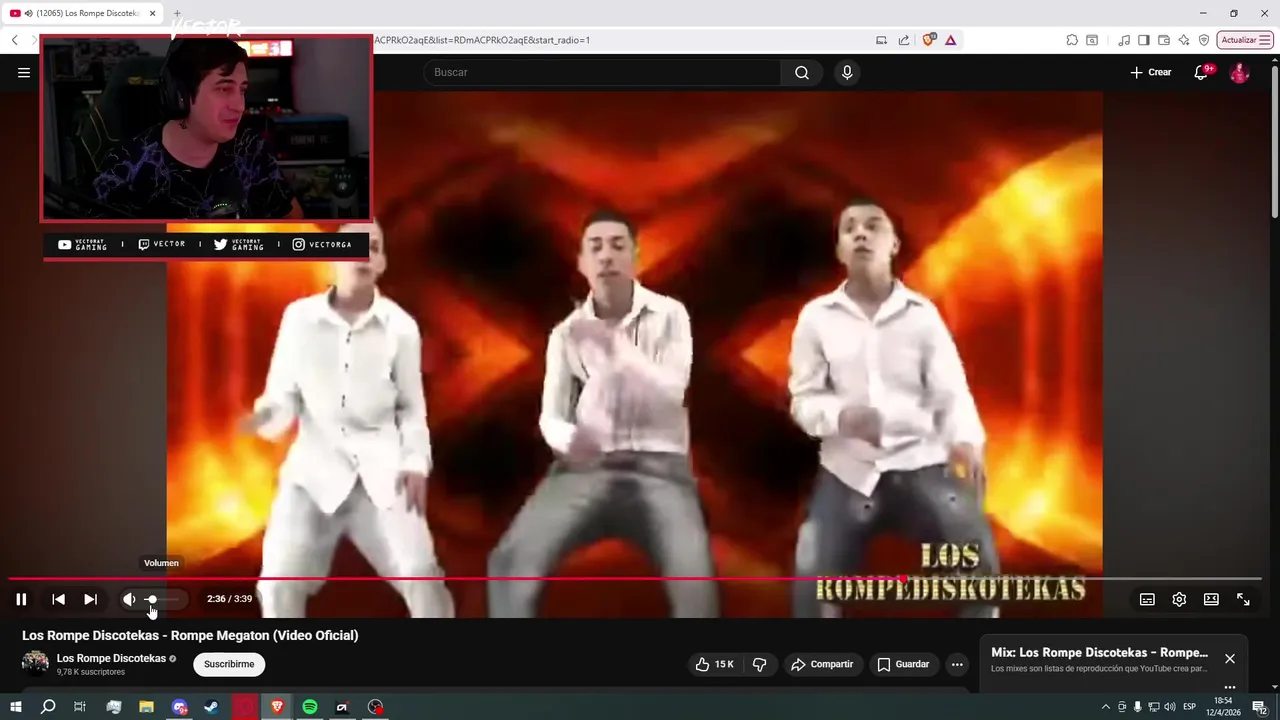Open the Windows Start menu
The image size is (1280, 720).
pyautogui.click(x=15, y=707)
